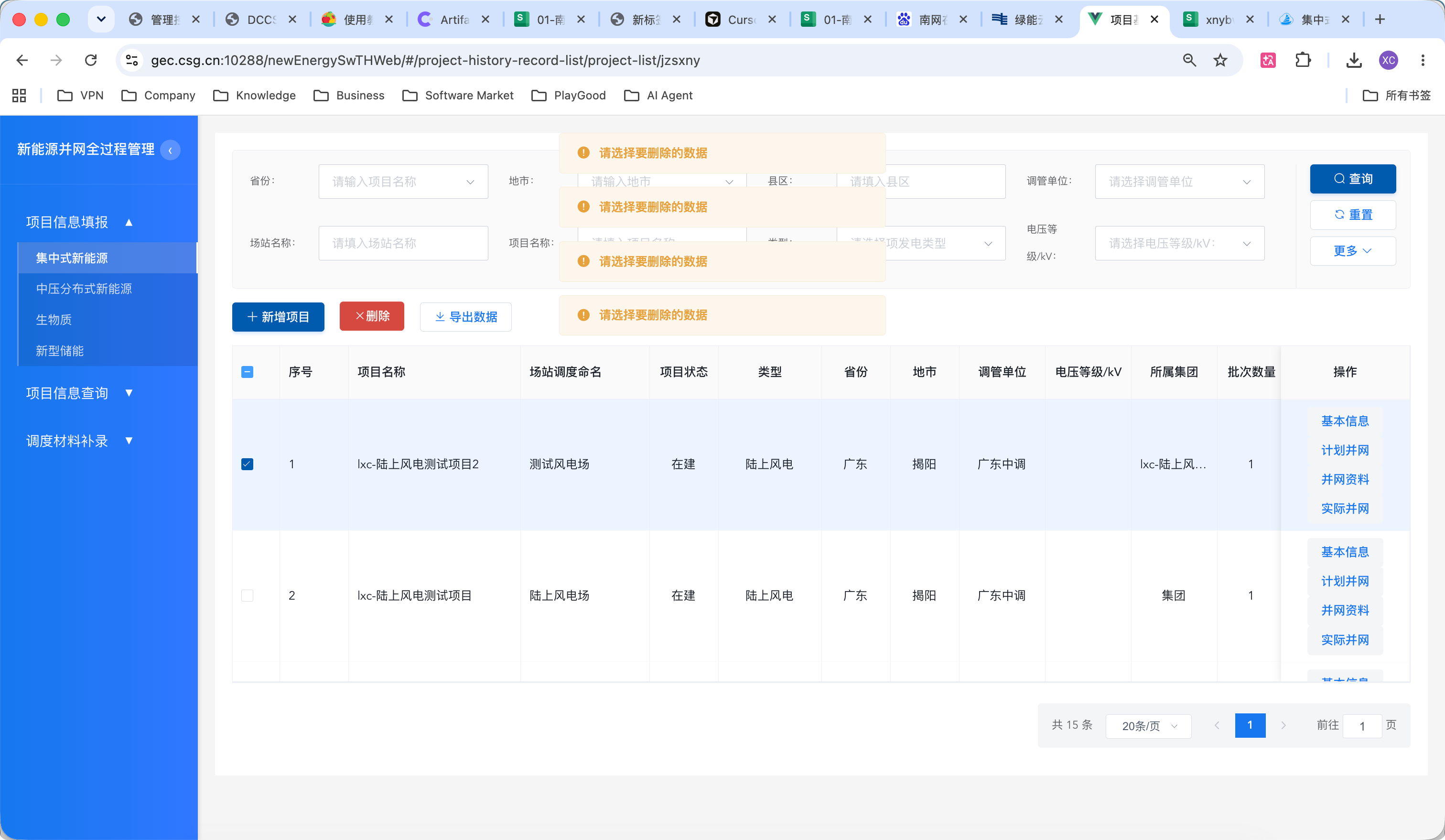Screen dimensions: 1445x840
Task: Open the 调管单位 dropdown
Action: coord(1179,182)
